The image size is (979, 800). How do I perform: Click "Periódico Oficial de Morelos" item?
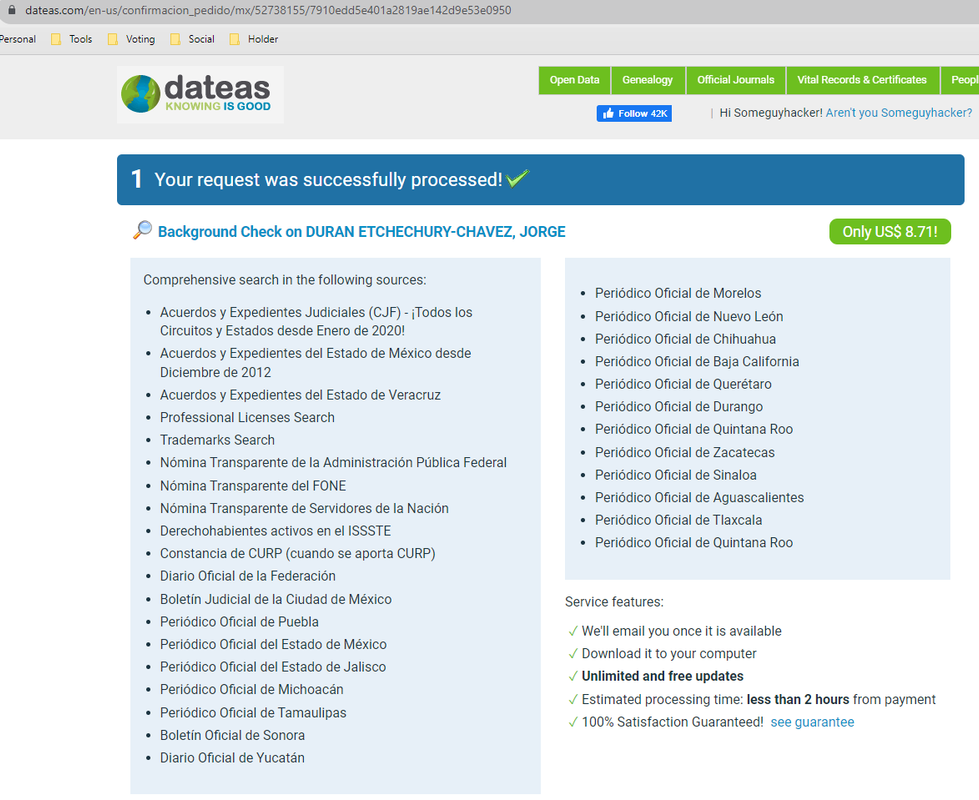coord(678,293)
